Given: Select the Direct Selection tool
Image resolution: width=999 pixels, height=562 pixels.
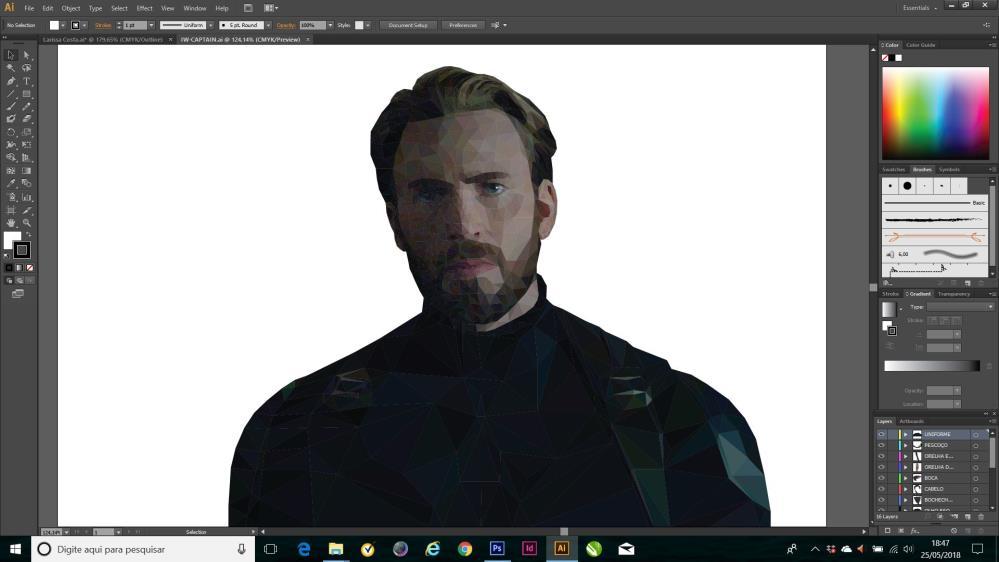Looking at the screenshot, I should (27, 55).
